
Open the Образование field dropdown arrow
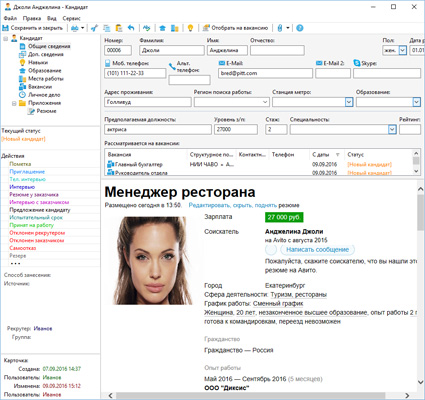pyautogui.click(x=416, y=102)
